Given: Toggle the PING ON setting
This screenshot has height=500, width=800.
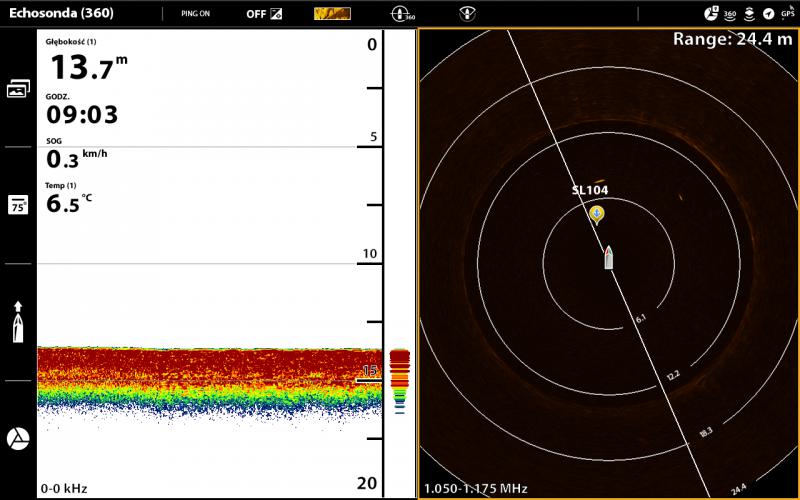Looking at the screenshot, I should coord(197,14).
